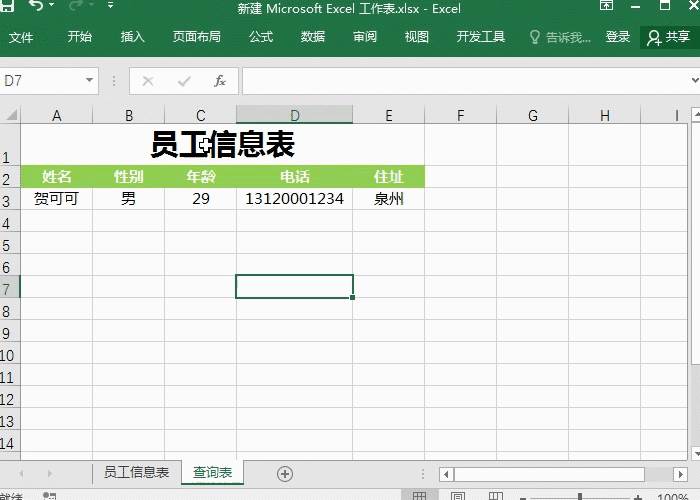The height and width of the screenshot is (500, 700).
Task: Select column G header
Action: (533, 115)
